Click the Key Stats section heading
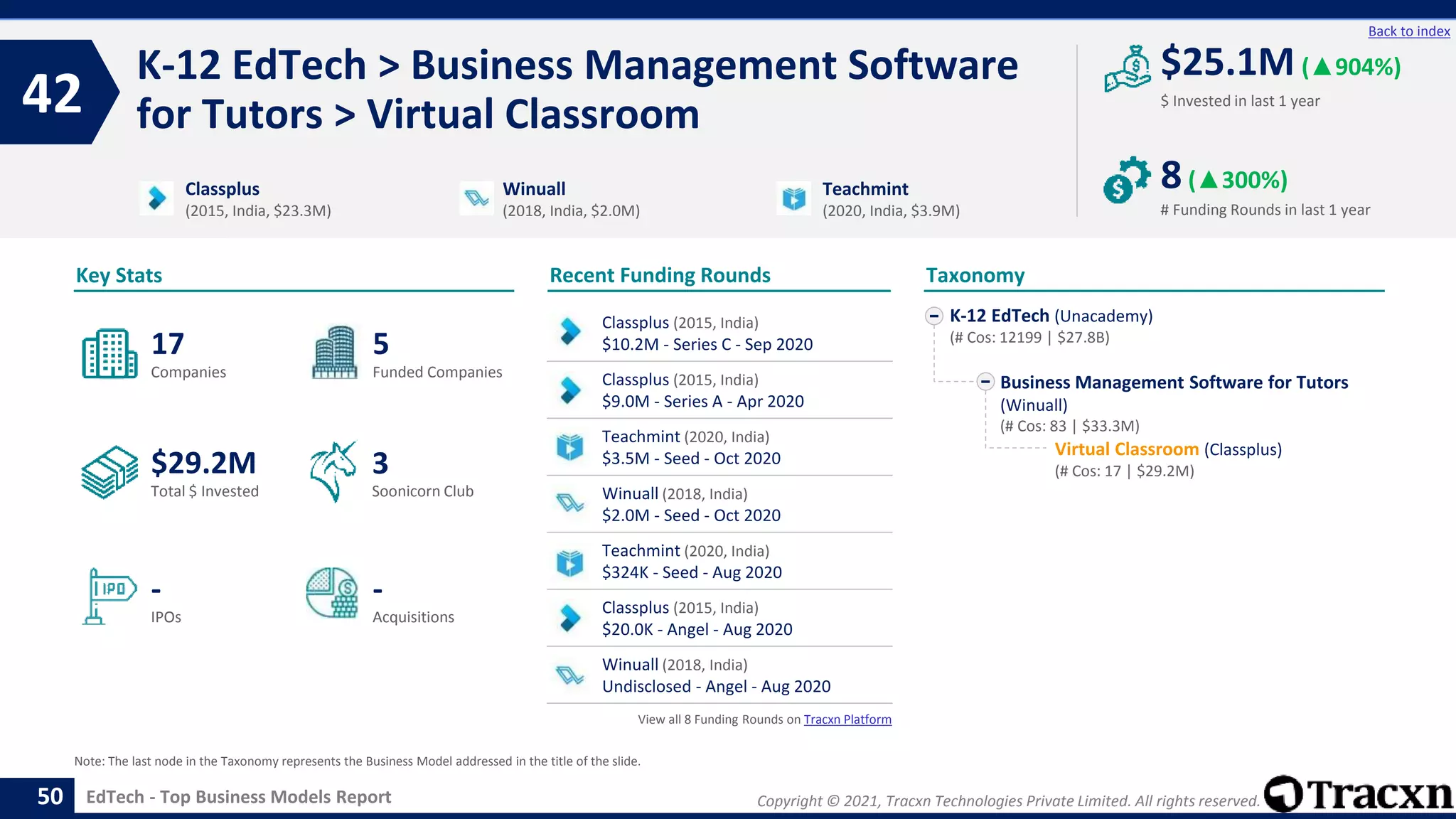This screenshot has height=819, width=1456. click(x=119, y=275)
